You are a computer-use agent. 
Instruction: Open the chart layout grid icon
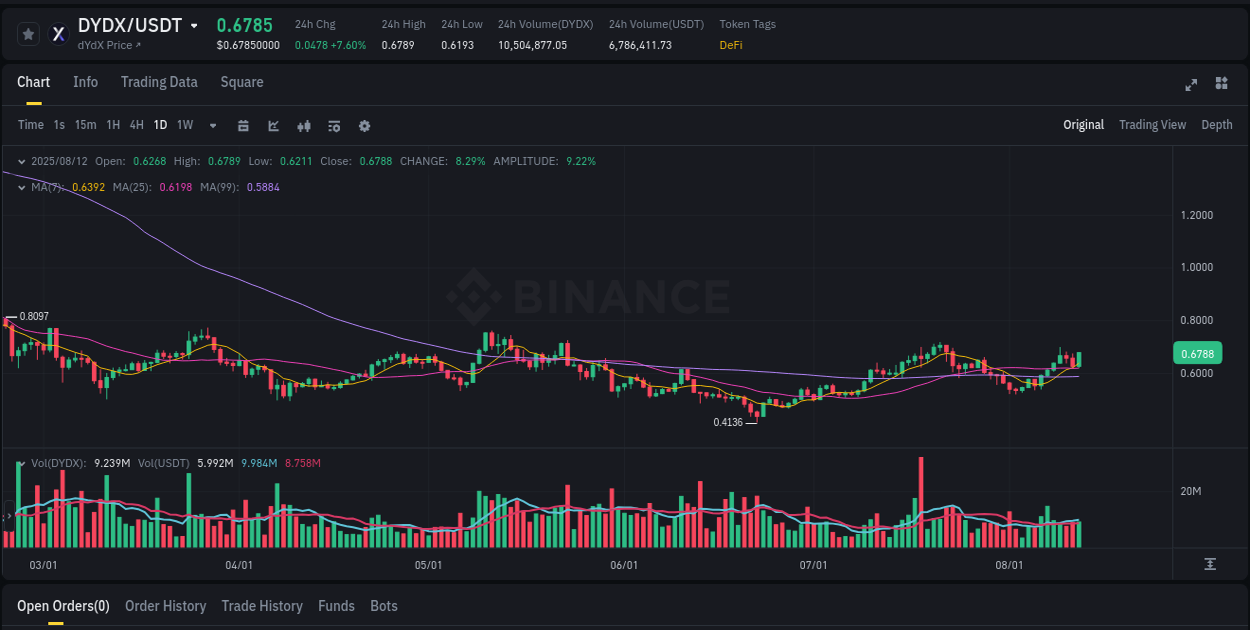point(1220,85)
